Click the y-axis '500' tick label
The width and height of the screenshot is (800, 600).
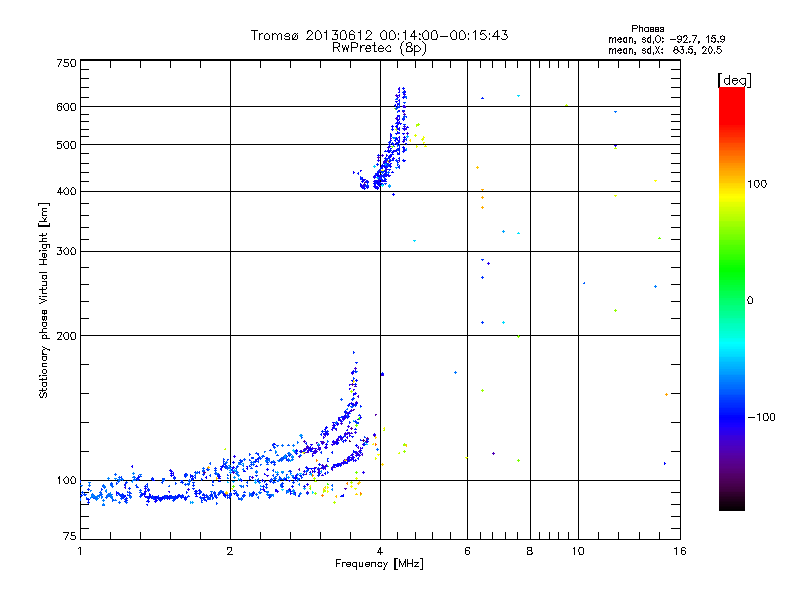point(66,145)
